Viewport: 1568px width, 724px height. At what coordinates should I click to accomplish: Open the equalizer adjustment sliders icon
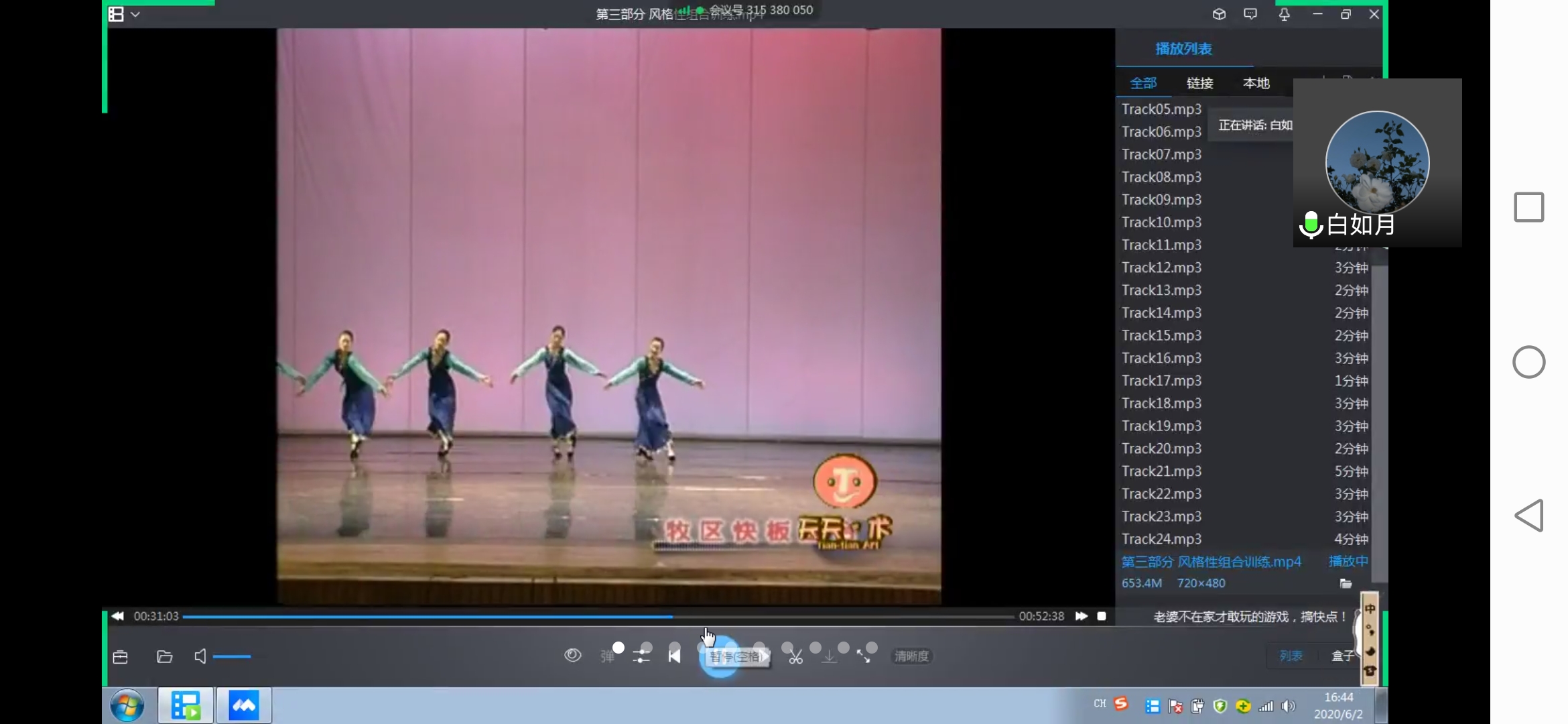(x=641, y=656)
